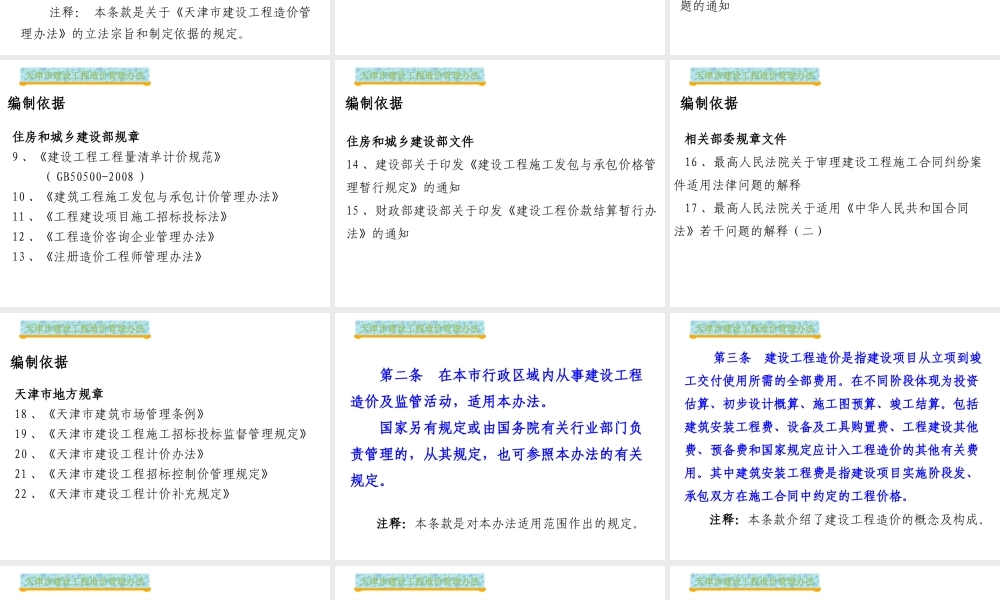The height and width of the screenshot is (600, 1000).
Task: Open the slide thumbnail titled 住房和城乡建设部文件
Action: click(x=500, y=183)
